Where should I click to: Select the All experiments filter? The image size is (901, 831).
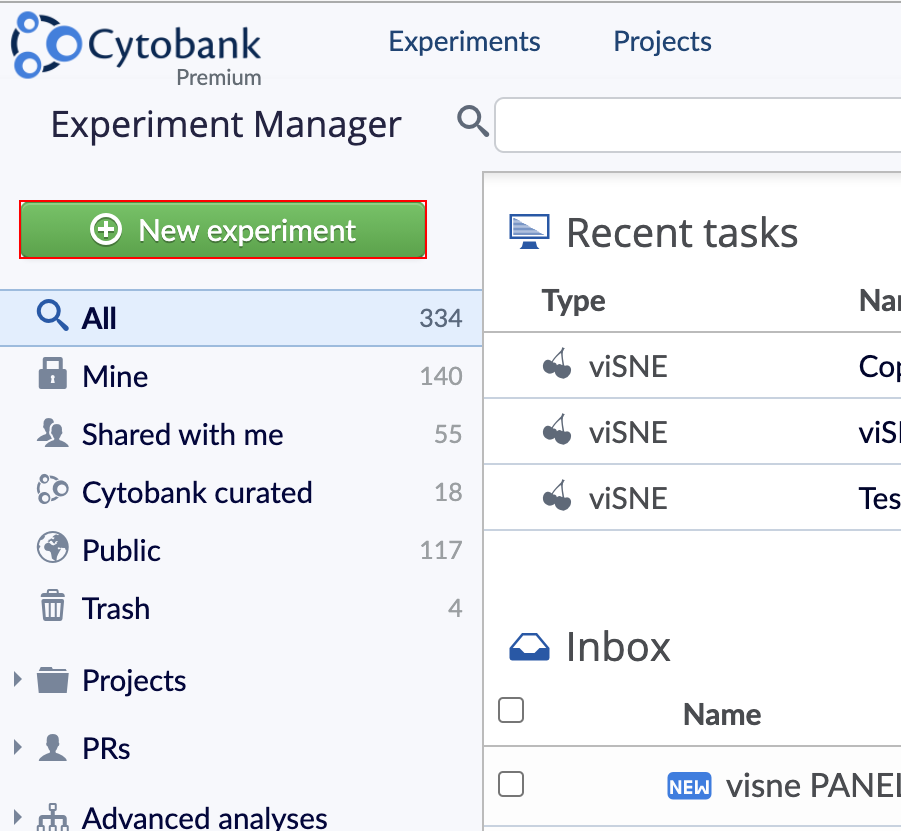click(241, 318)
